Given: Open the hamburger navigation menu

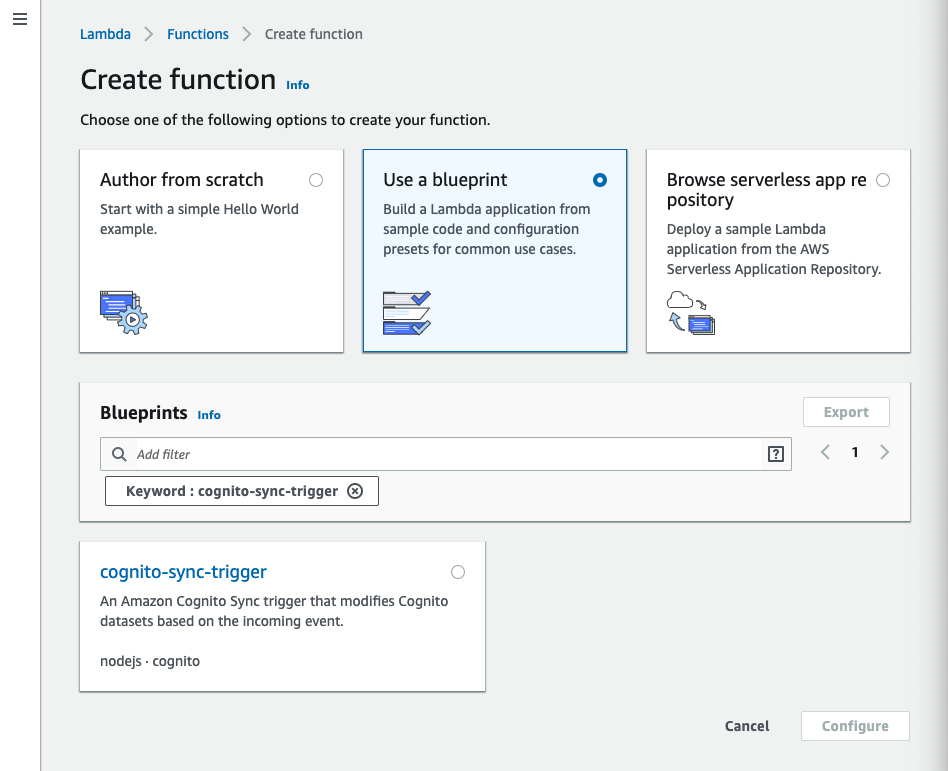Looking at the screenshot, I should 20,19.
